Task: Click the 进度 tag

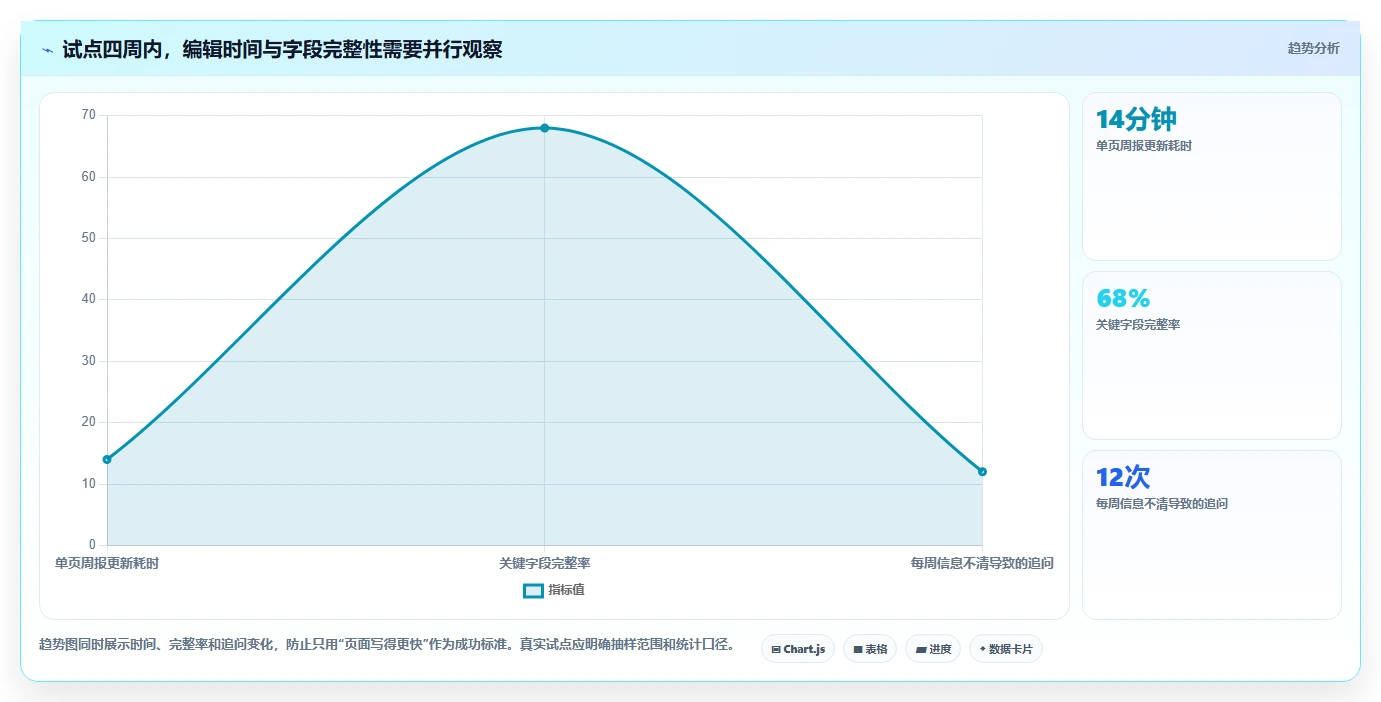Action: point(933,649)
